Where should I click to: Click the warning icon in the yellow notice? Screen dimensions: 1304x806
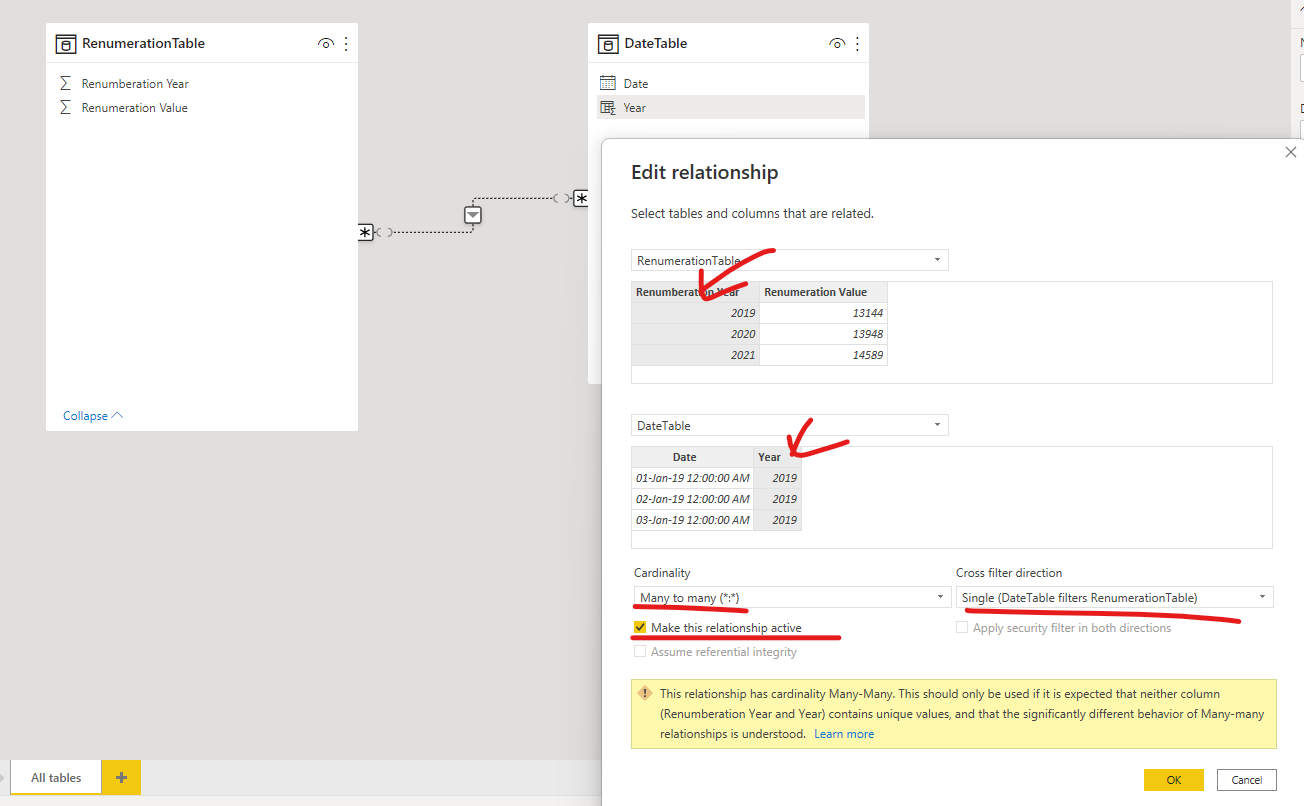coord(645,693)
